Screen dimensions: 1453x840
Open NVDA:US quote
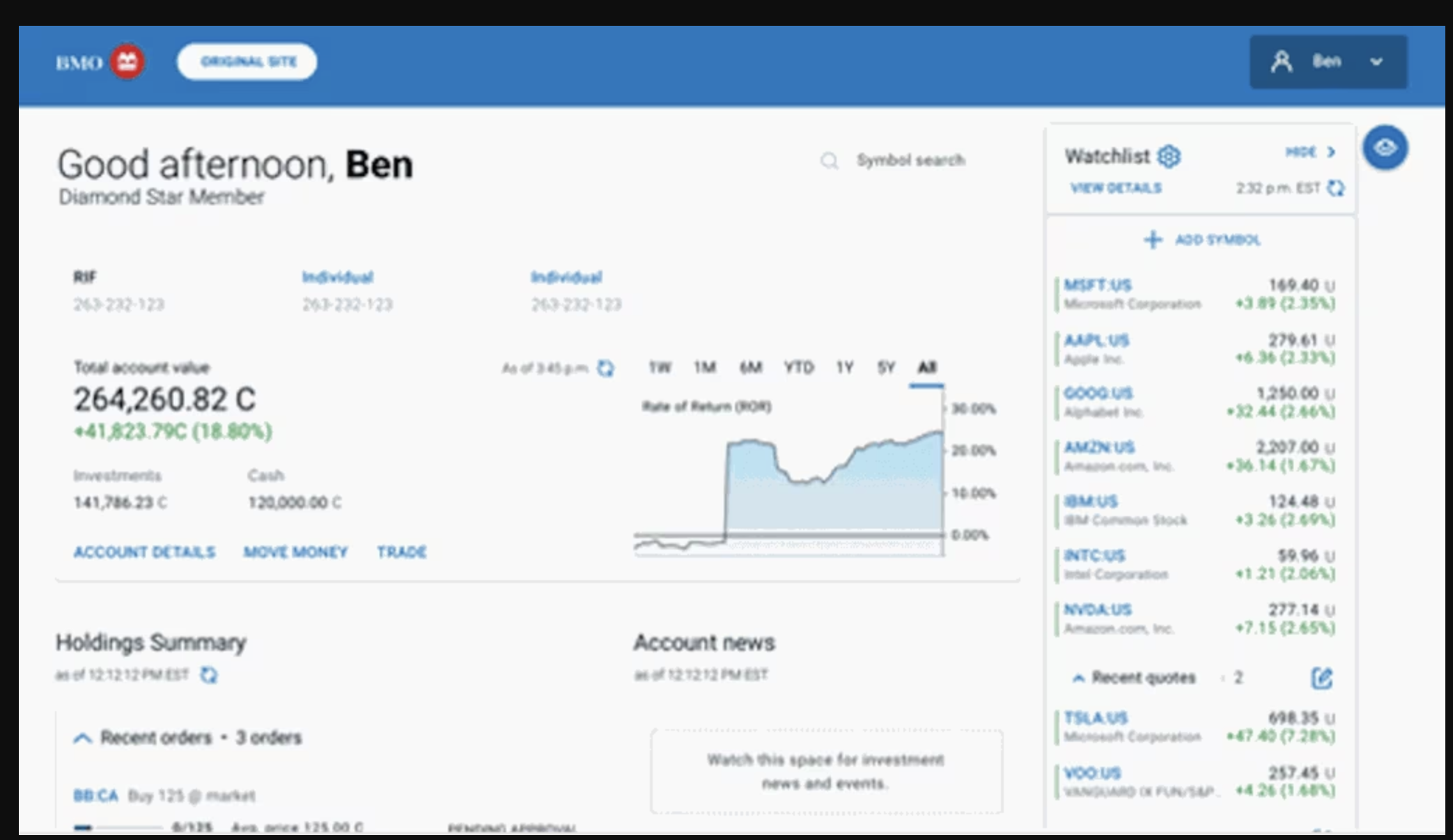pos(1097,609)
